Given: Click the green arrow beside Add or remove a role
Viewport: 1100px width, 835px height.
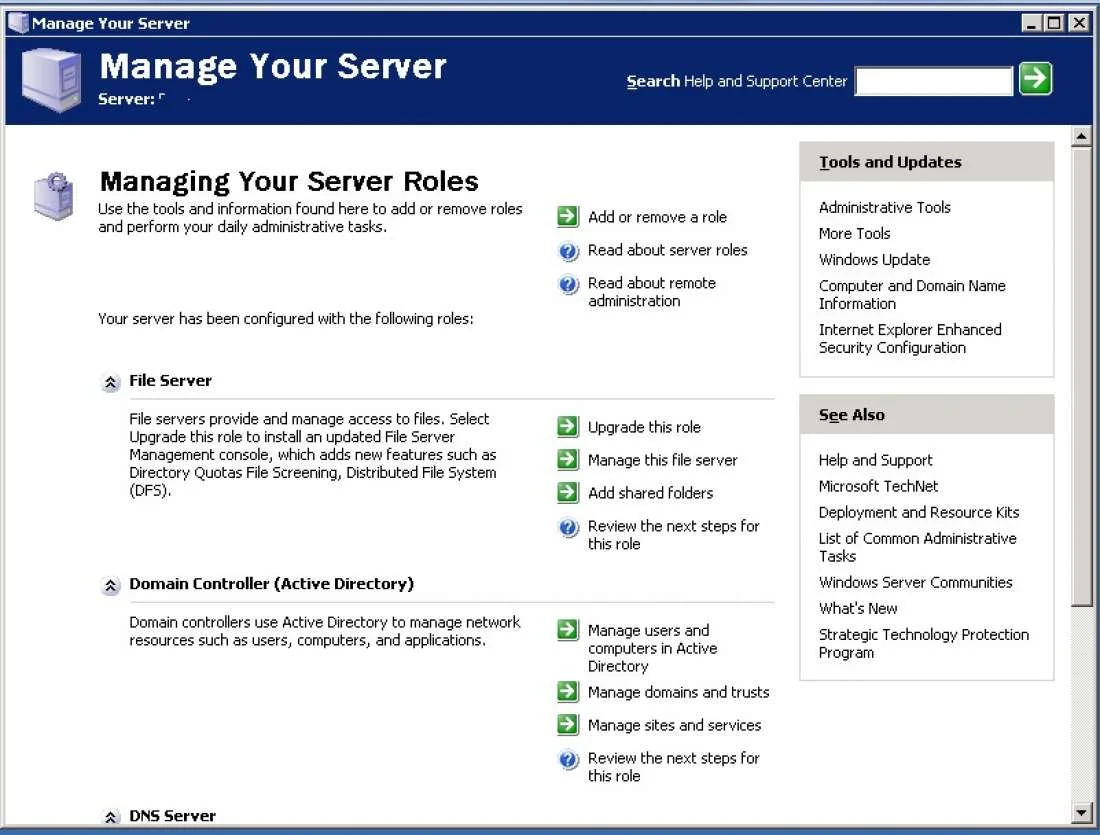Looking at the screenshot, I should click(x=568, y=217).
